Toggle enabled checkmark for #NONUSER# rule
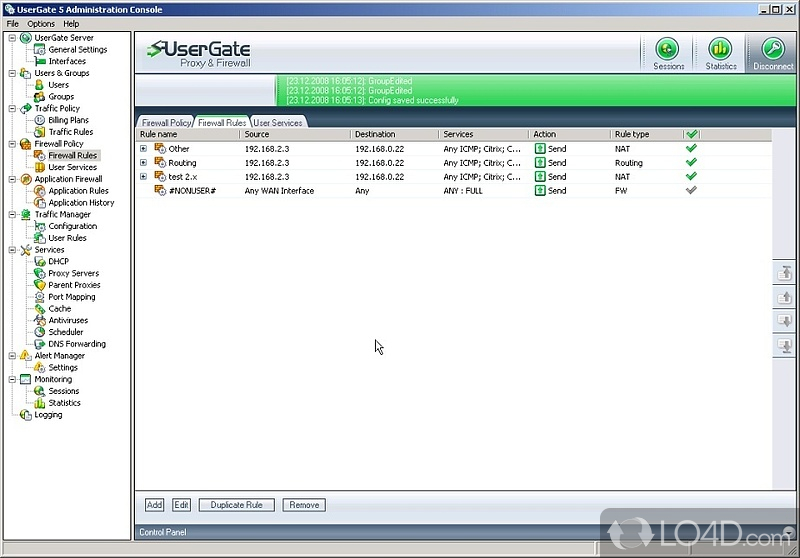Screen dimensions: 800x558 [x=691, y=190]
